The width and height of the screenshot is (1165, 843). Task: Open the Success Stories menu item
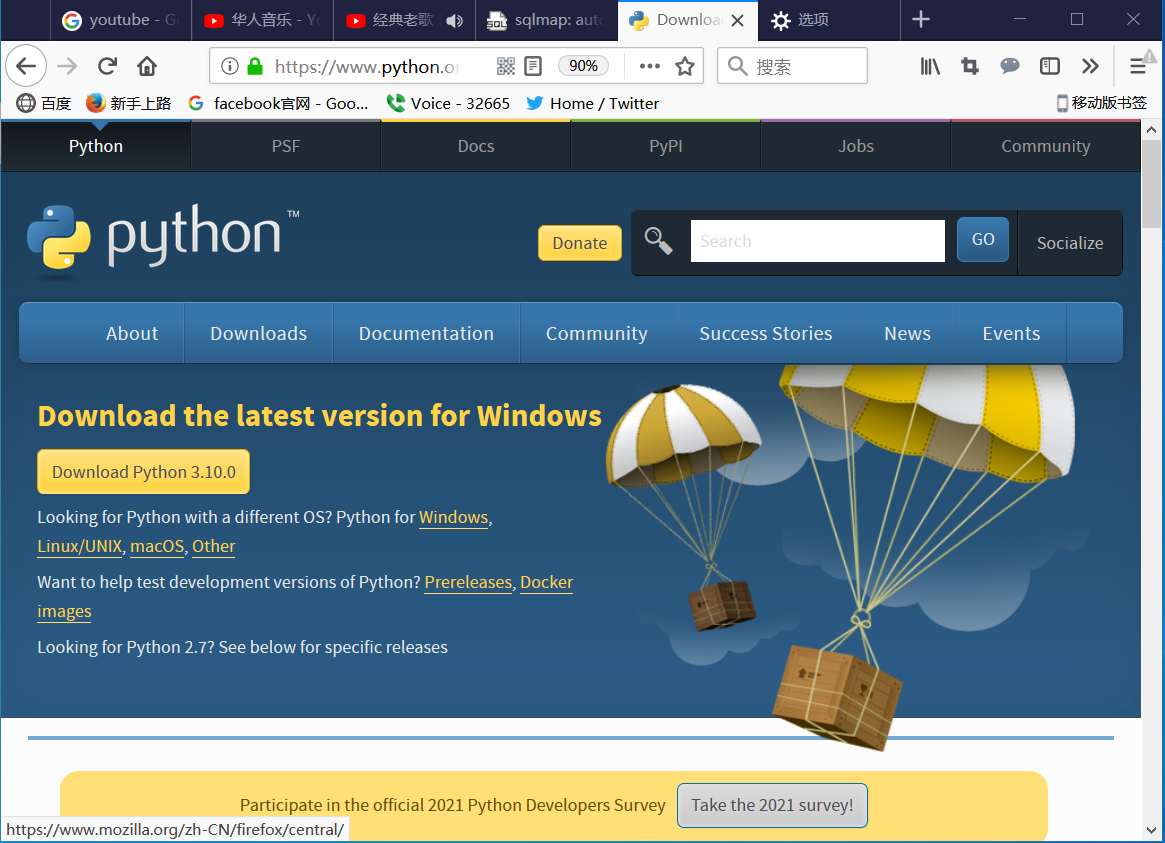[x=766, y=333]
